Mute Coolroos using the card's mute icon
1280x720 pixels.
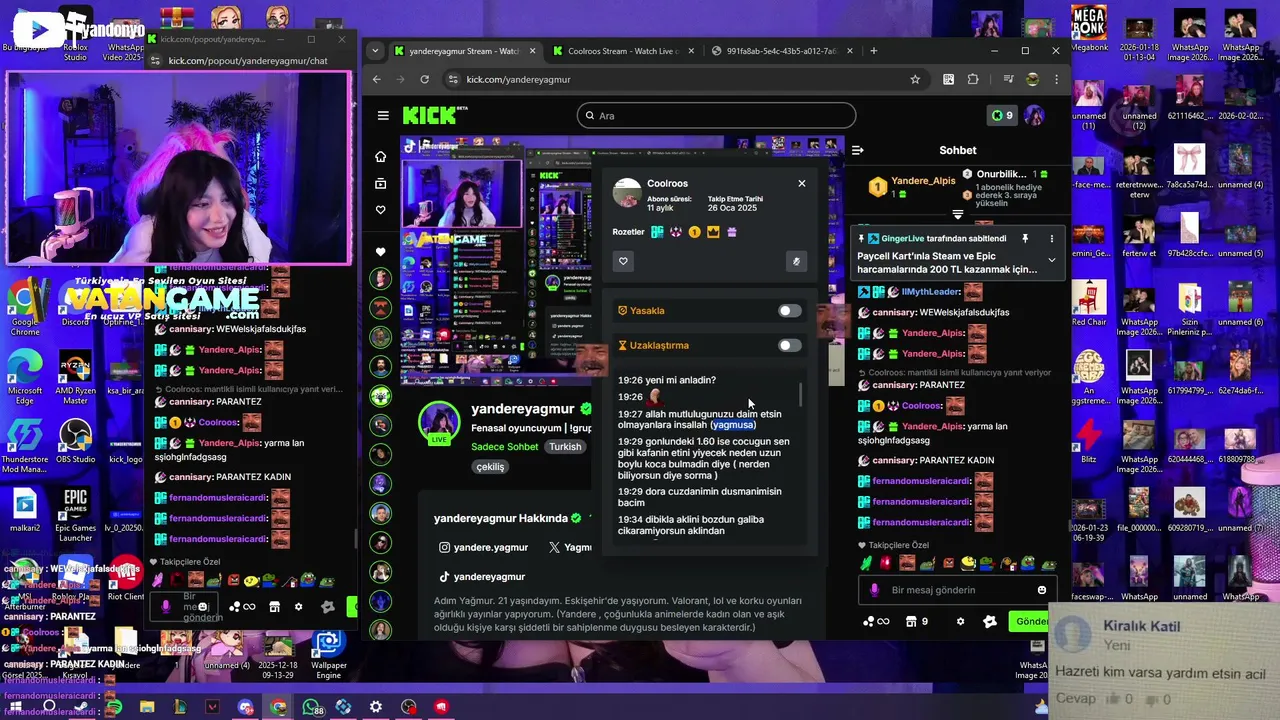(x=796, y=261)
